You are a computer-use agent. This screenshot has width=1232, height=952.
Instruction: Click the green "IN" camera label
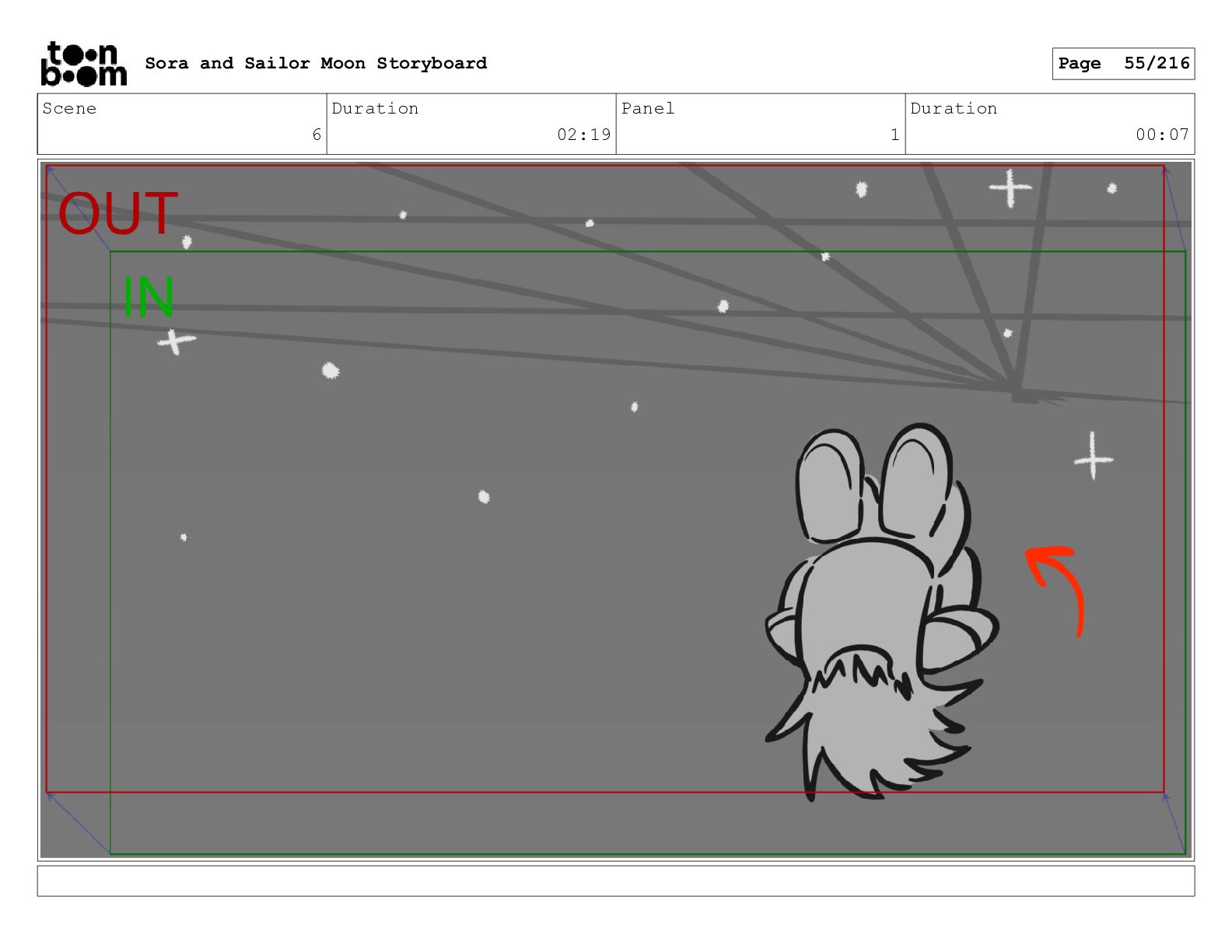coord(149,297)
